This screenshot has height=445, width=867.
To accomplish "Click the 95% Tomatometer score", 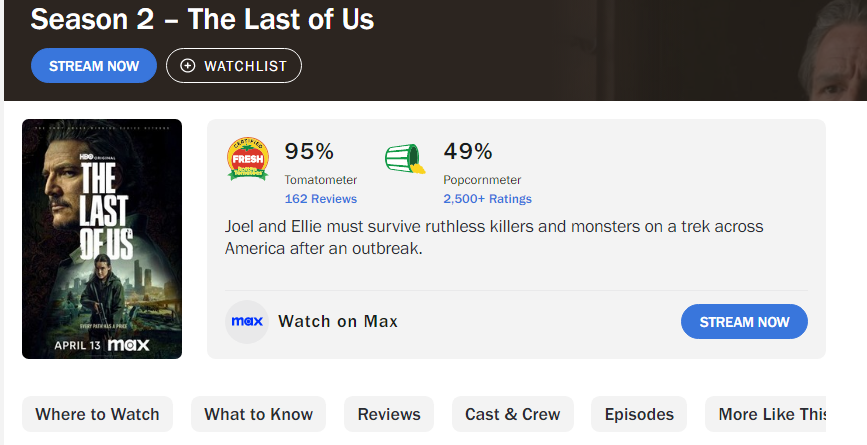I will click(x=309, y=152).
